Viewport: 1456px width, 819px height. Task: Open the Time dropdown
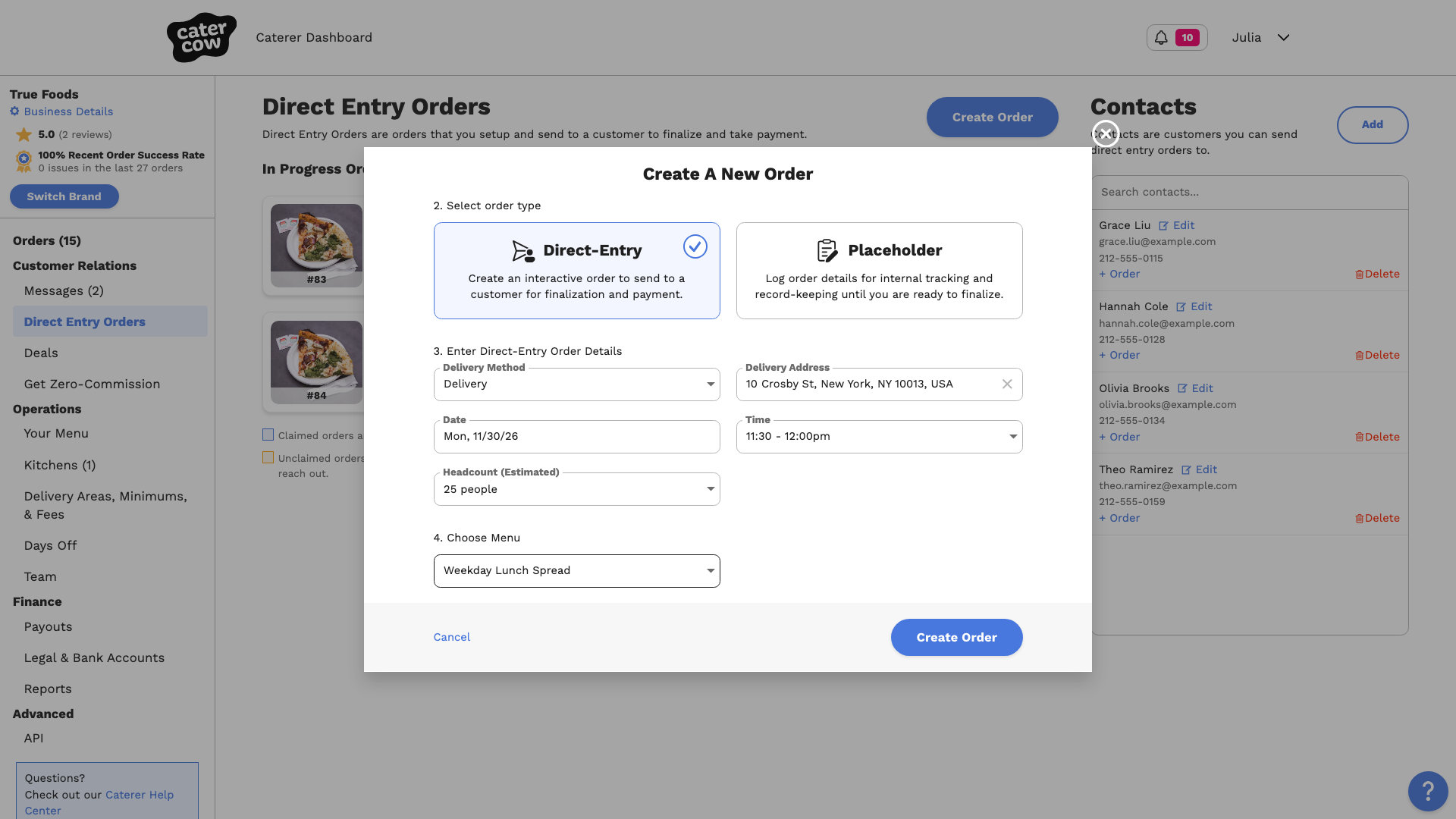click(879, 437)
